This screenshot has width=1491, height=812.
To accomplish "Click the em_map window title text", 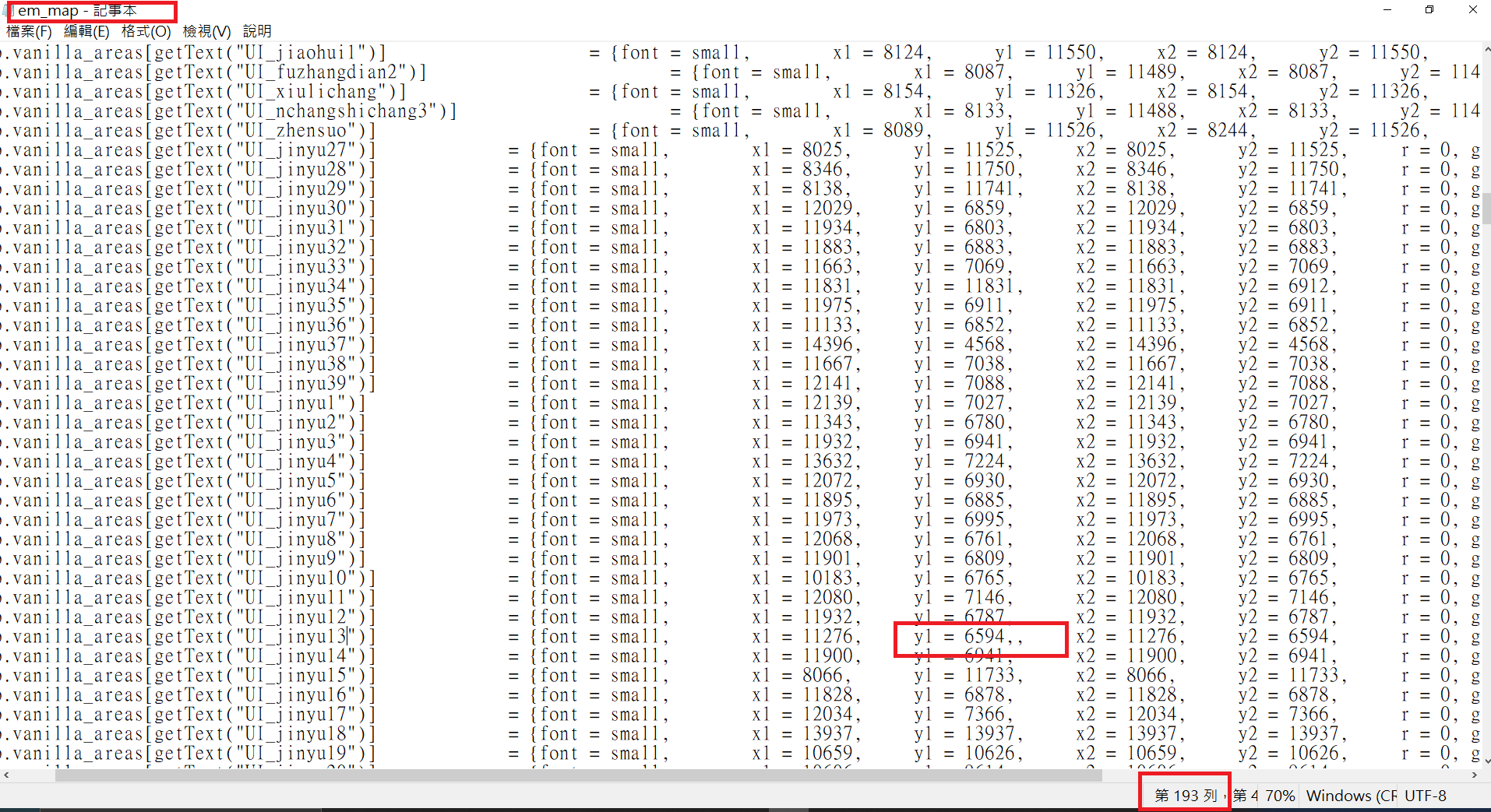I will [x=77, y=11].
